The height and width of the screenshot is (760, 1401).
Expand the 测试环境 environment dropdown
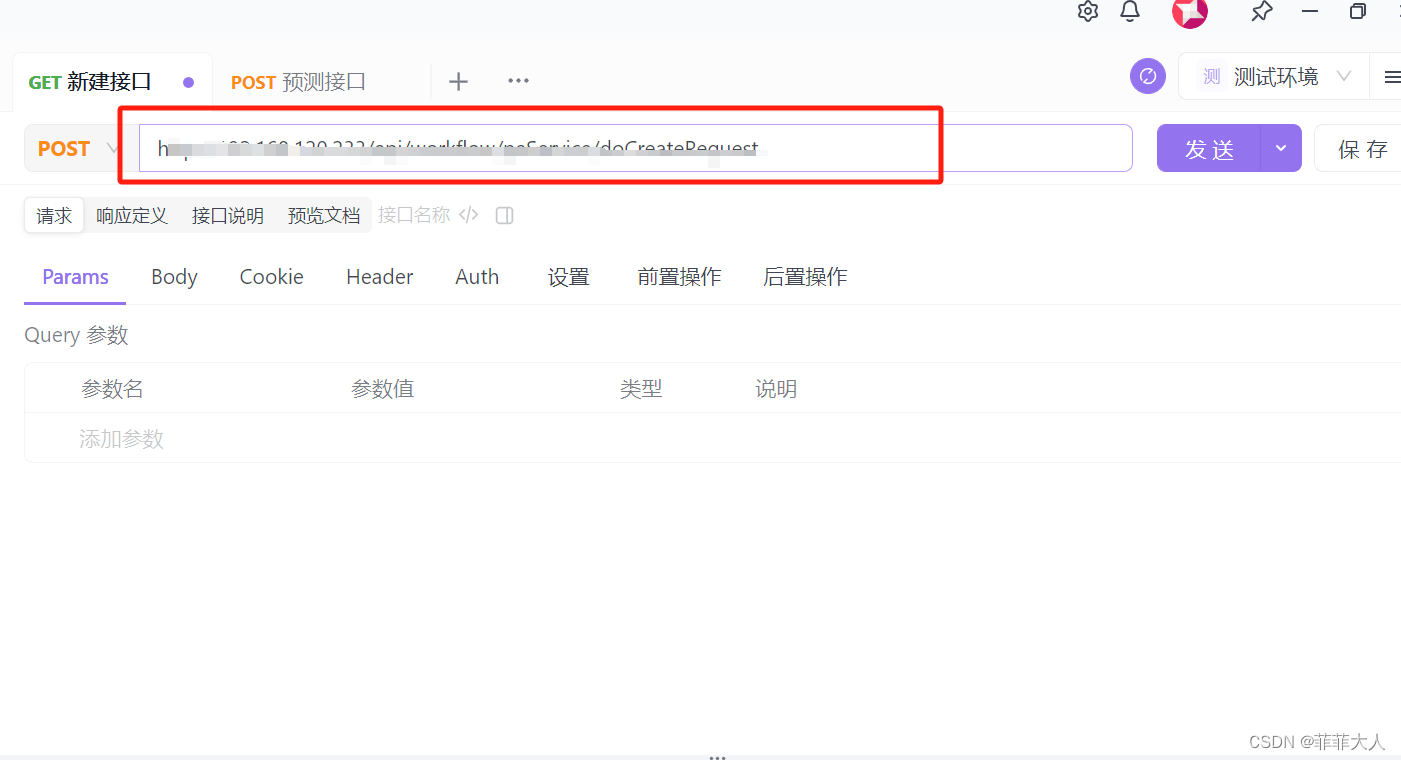1343,76
